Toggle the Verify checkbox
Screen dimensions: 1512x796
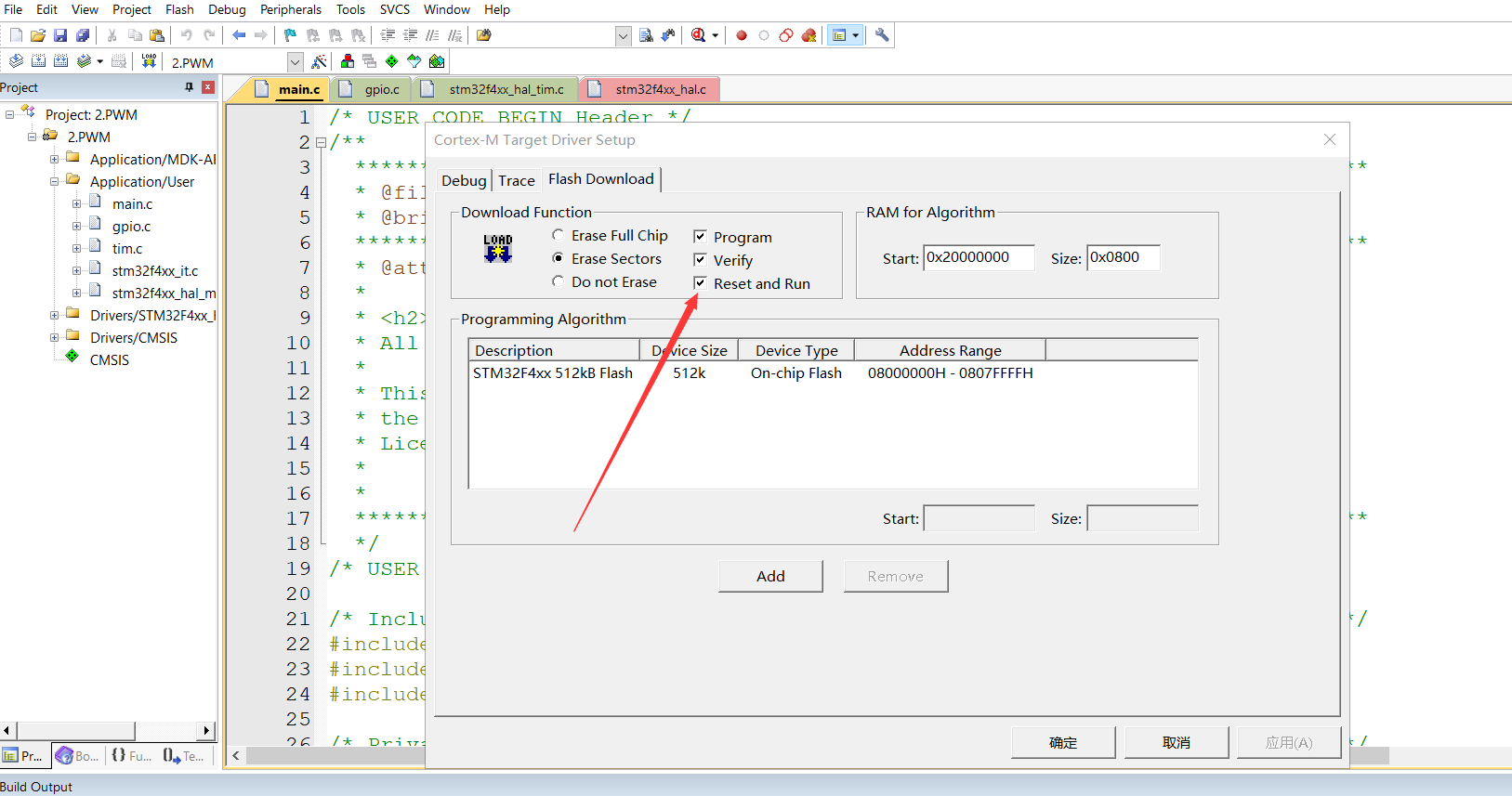coord(700,260)
